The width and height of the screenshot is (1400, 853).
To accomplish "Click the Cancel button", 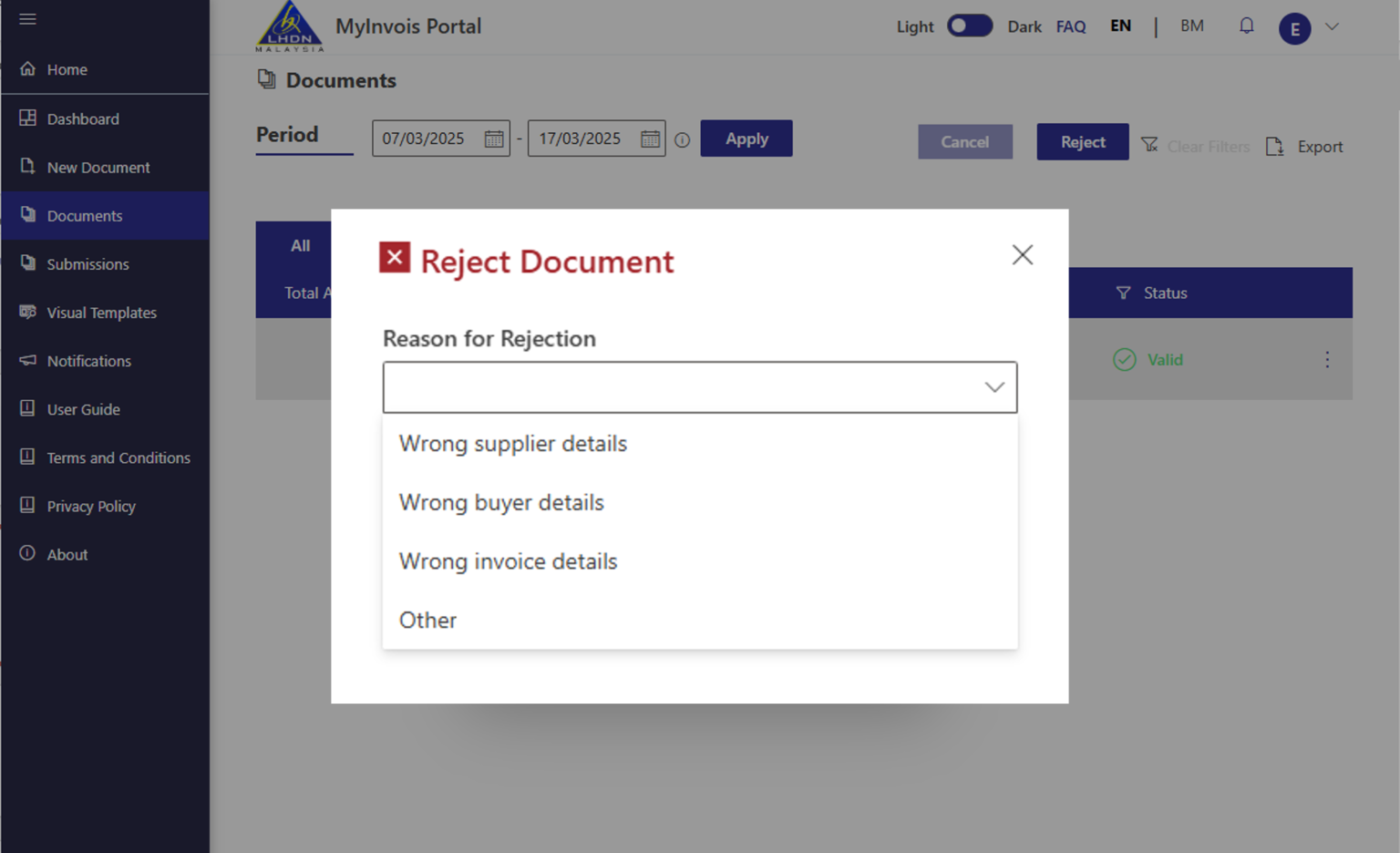I will click(965, 142).
